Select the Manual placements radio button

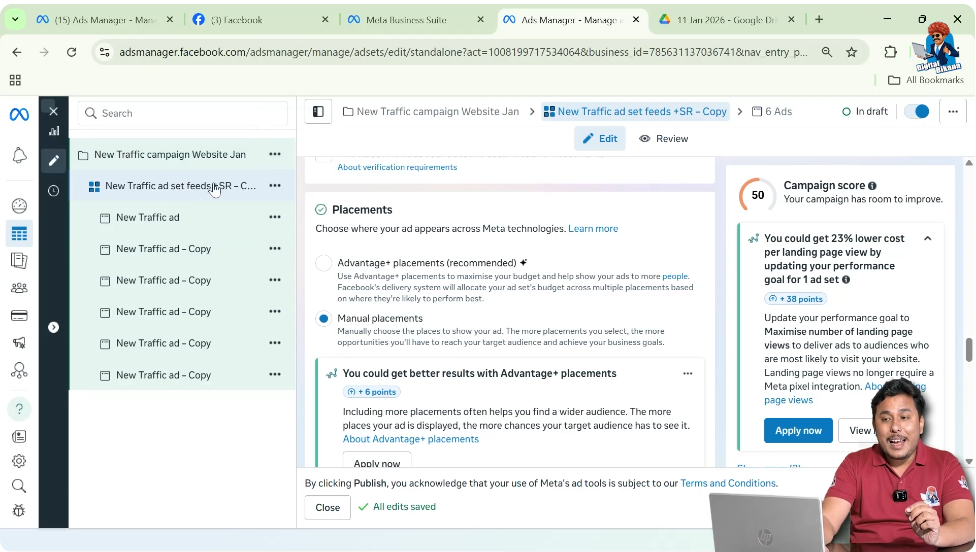(x=323, y=319)
